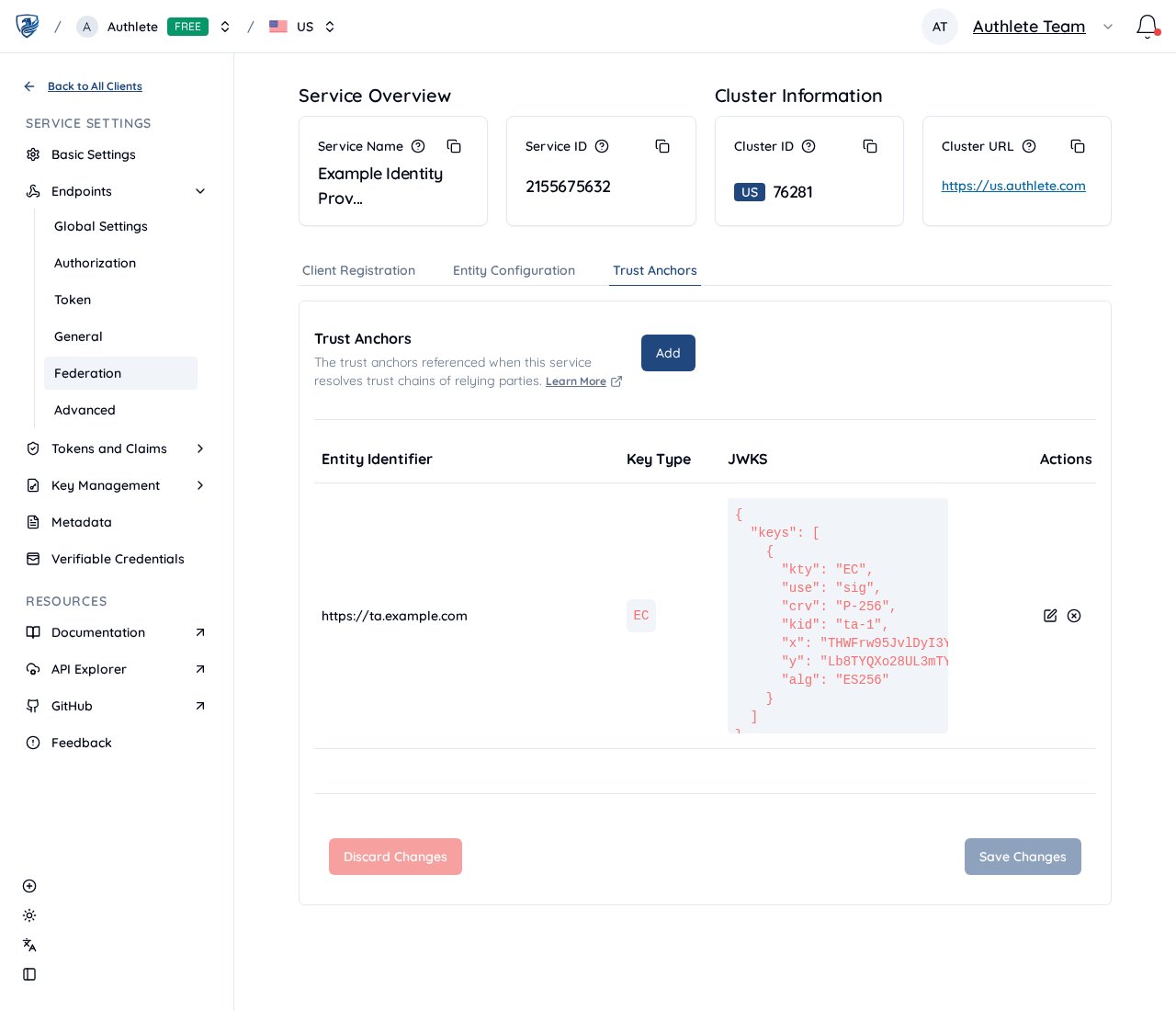Click the https://ta.example.com entity identifier
The width and height of the screenshot is (1176, 1011).
(x=394, y=616)
